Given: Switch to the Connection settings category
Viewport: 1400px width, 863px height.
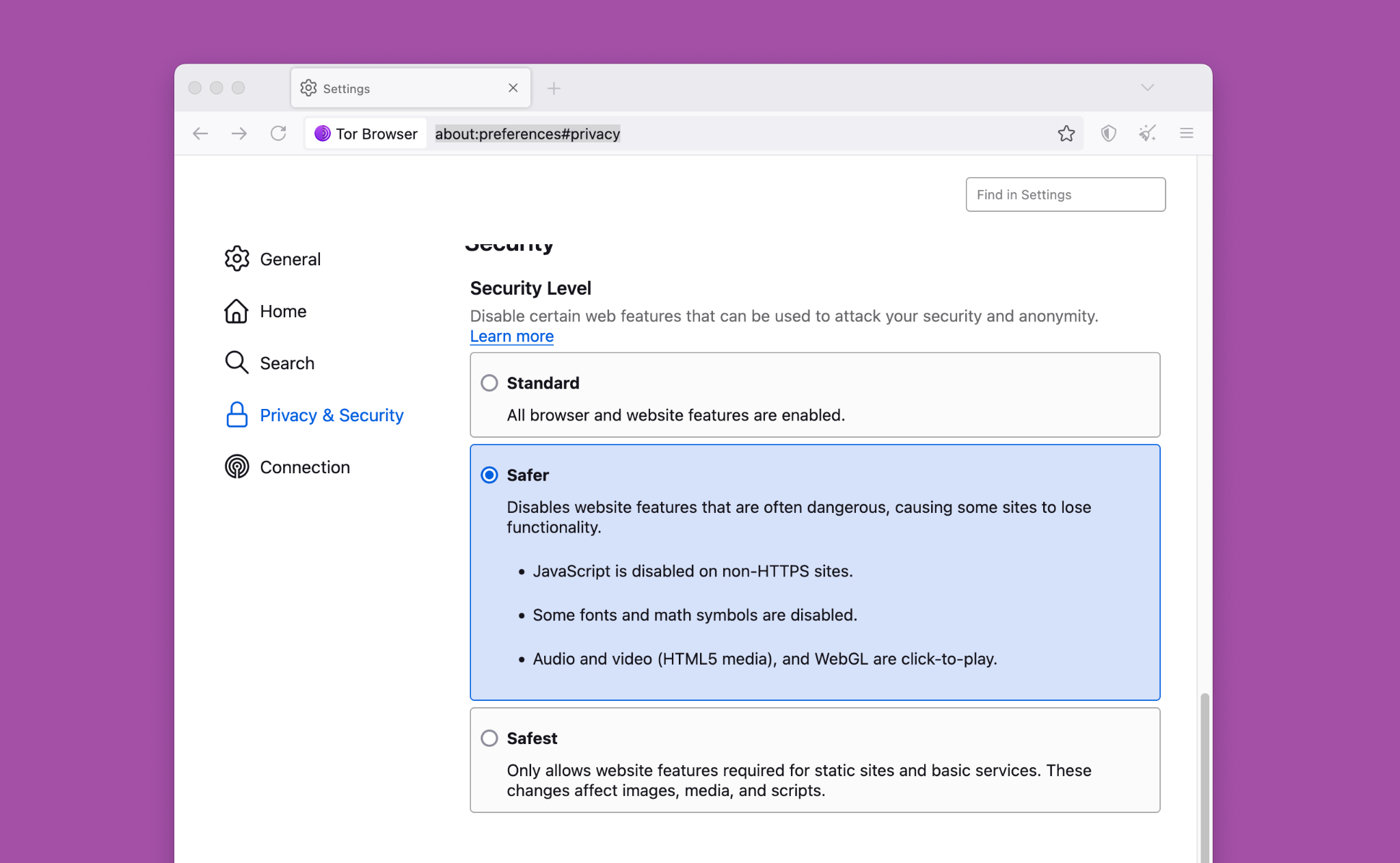Looking at the screenshot, I should tap(304, 467).
